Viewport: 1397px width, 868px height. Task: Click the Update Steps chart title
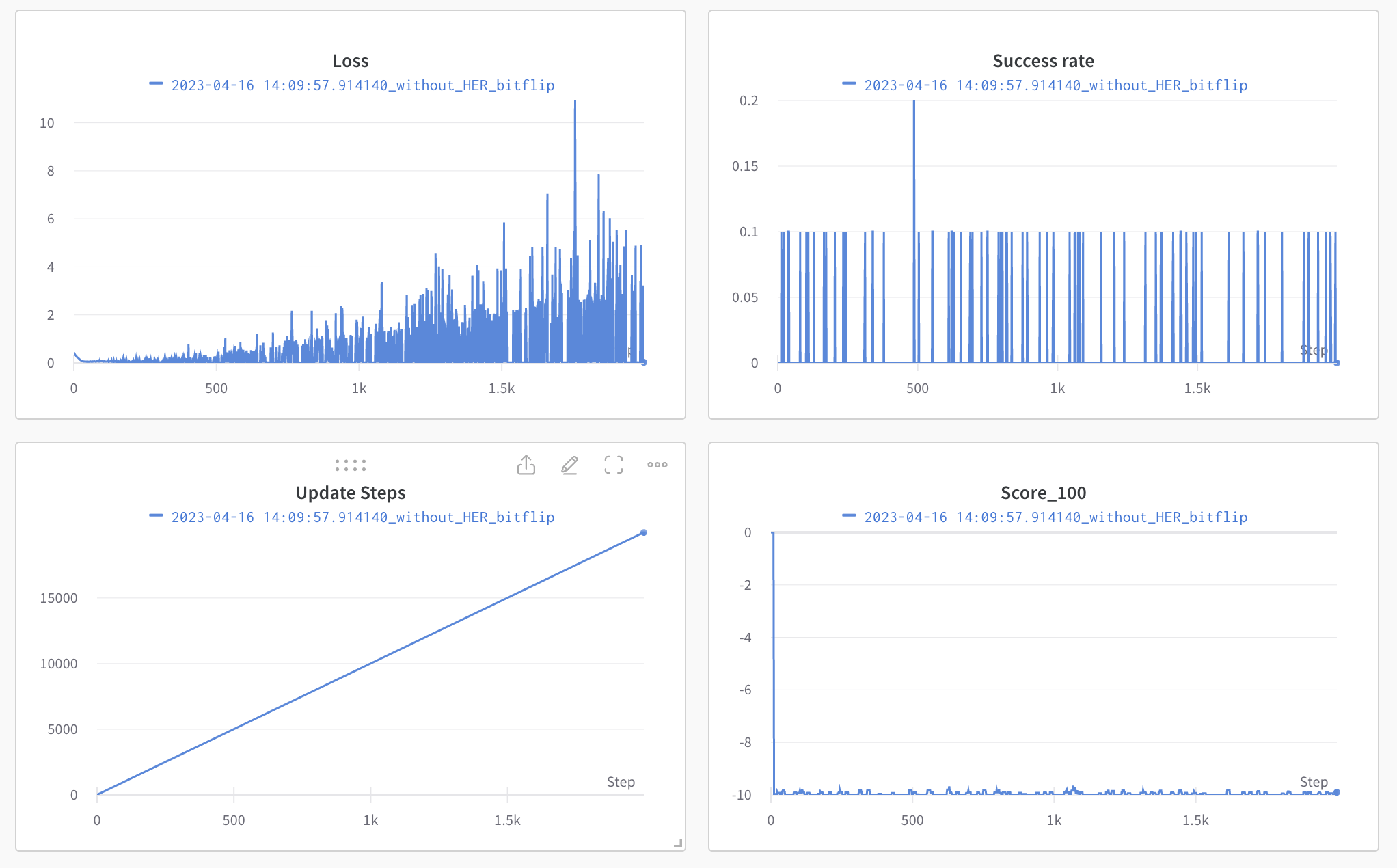[x=351, y=493]
